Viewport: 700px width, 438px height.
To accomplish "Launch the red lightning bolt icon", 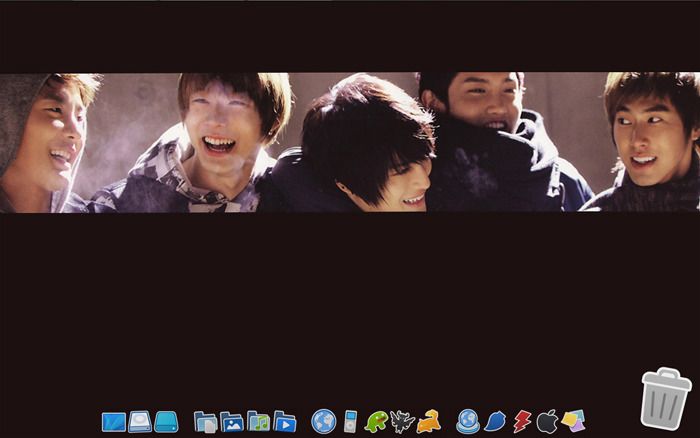I will pos(521,422).
